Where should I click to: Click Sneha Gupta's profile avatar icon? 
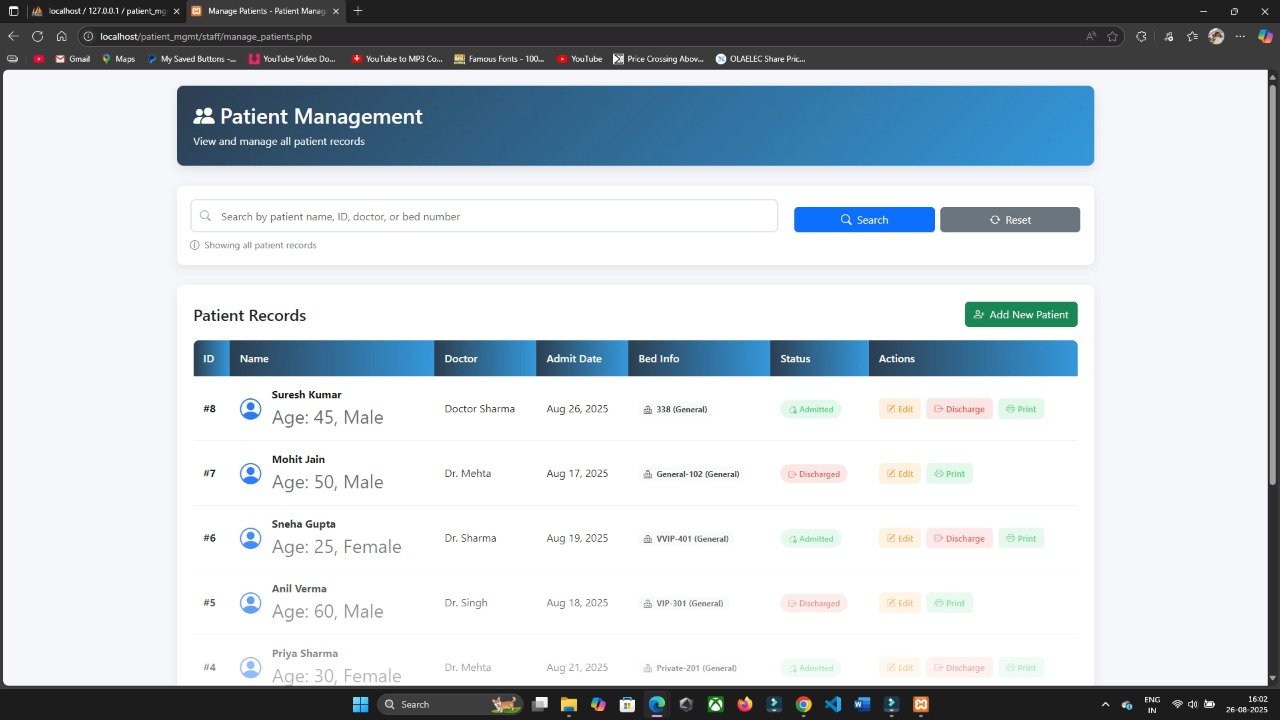pos(250,538)
